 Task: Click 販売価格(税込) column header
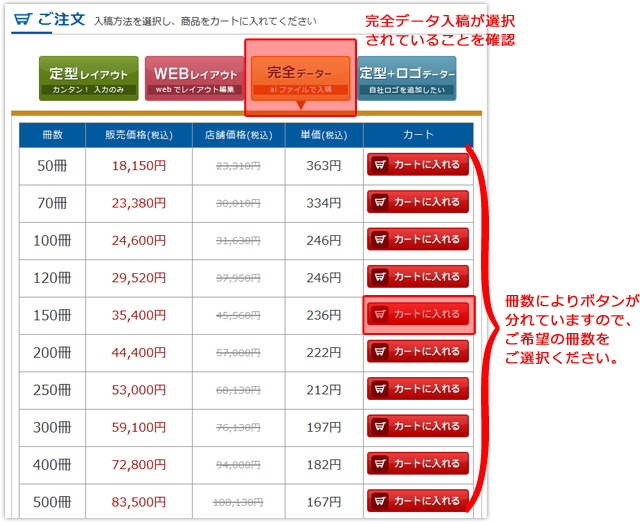pos(139,135)
